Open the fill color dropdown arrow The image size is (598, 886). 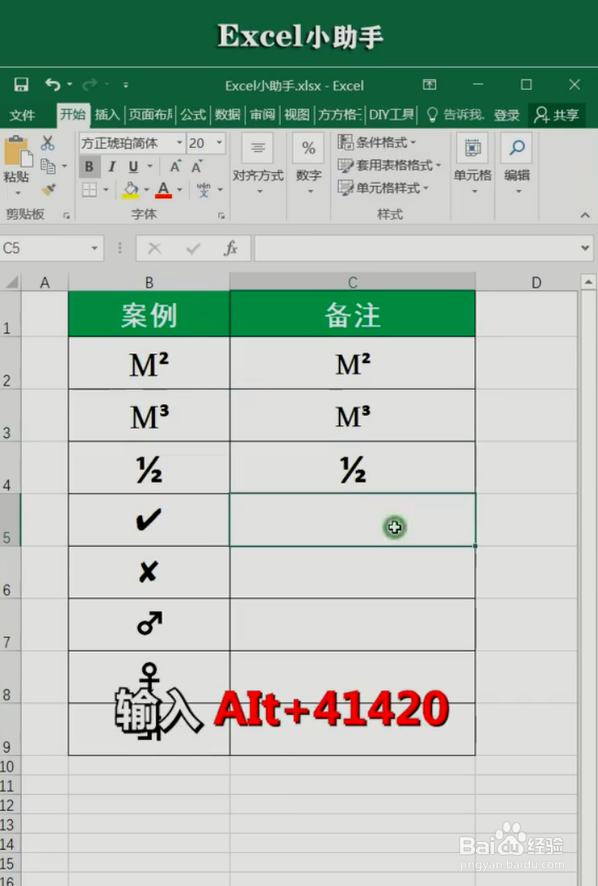click(146, 190)
